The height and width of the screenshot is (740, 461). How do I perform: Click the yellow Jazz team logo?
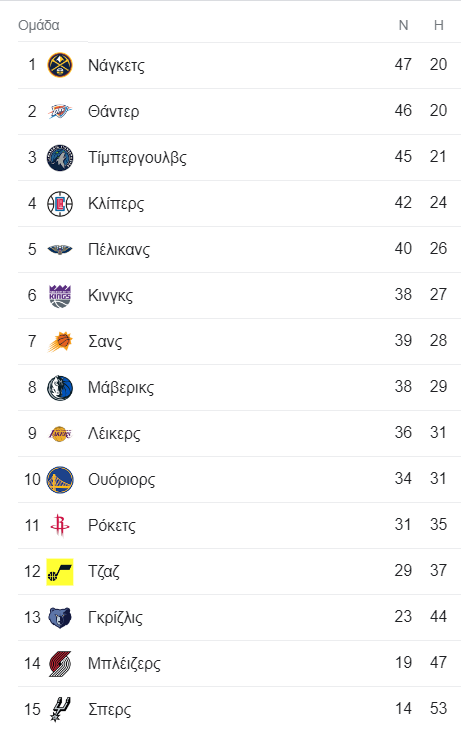[60, 572]
